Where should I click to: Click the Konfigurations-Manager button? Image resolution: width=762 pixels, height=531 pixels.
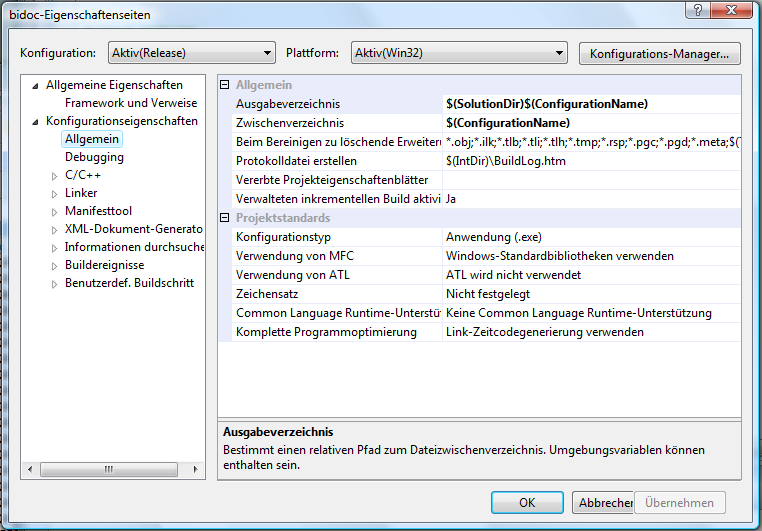(659, 53)
